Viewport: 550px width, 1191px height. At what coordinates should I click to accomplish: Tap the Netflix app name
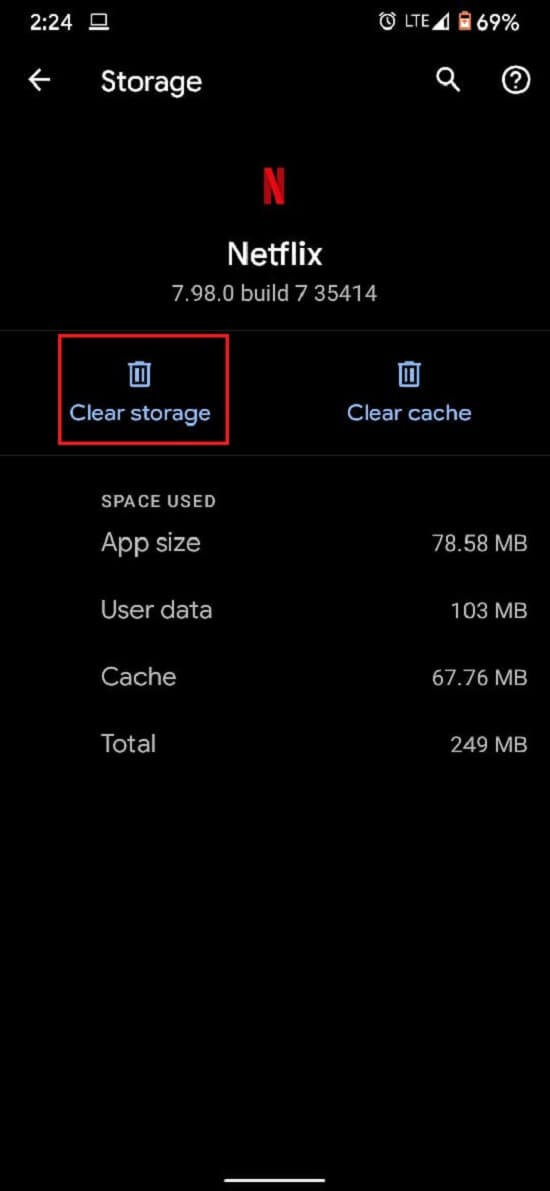(274, 254)
